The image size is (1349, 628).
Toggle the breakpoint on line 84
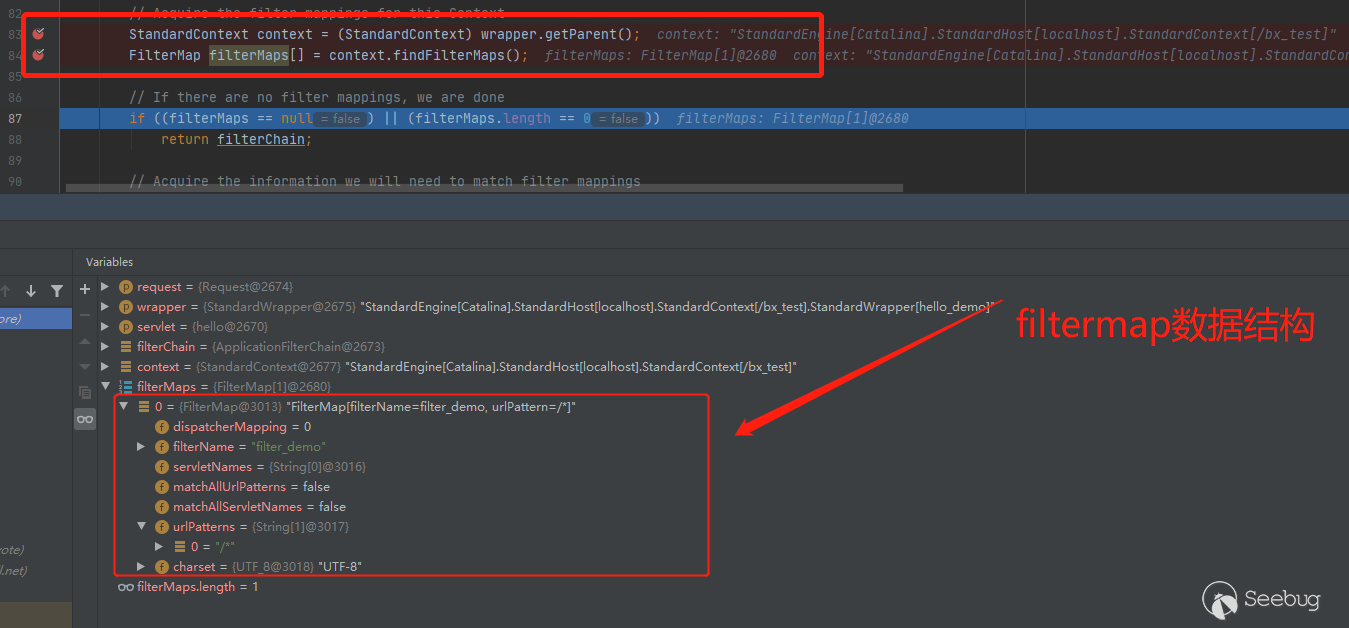click(38, 55)
